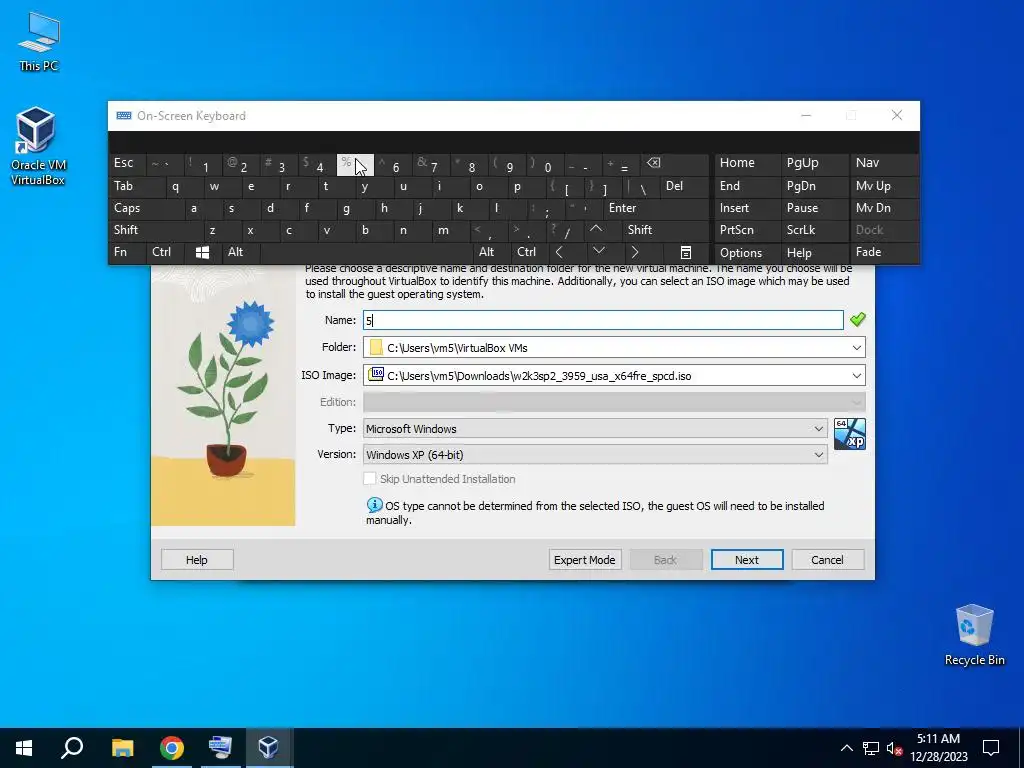This screenshot has width=1024, height=768.
Task: Click the network status tray icon
Action: tap(871, 748)
